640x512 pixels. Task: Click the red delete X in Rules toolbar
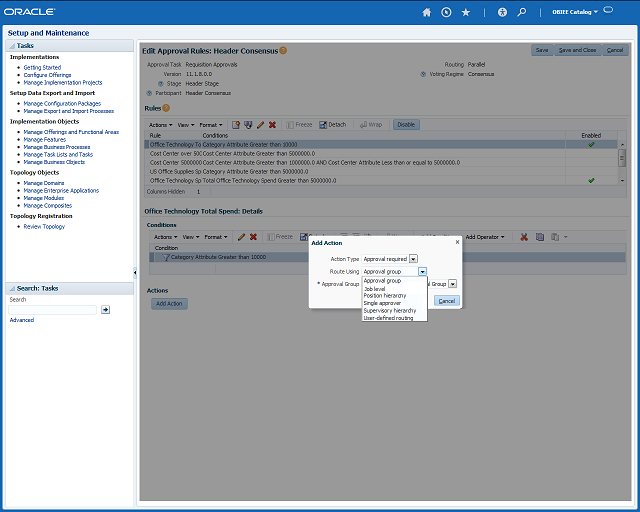click(272, 125)
